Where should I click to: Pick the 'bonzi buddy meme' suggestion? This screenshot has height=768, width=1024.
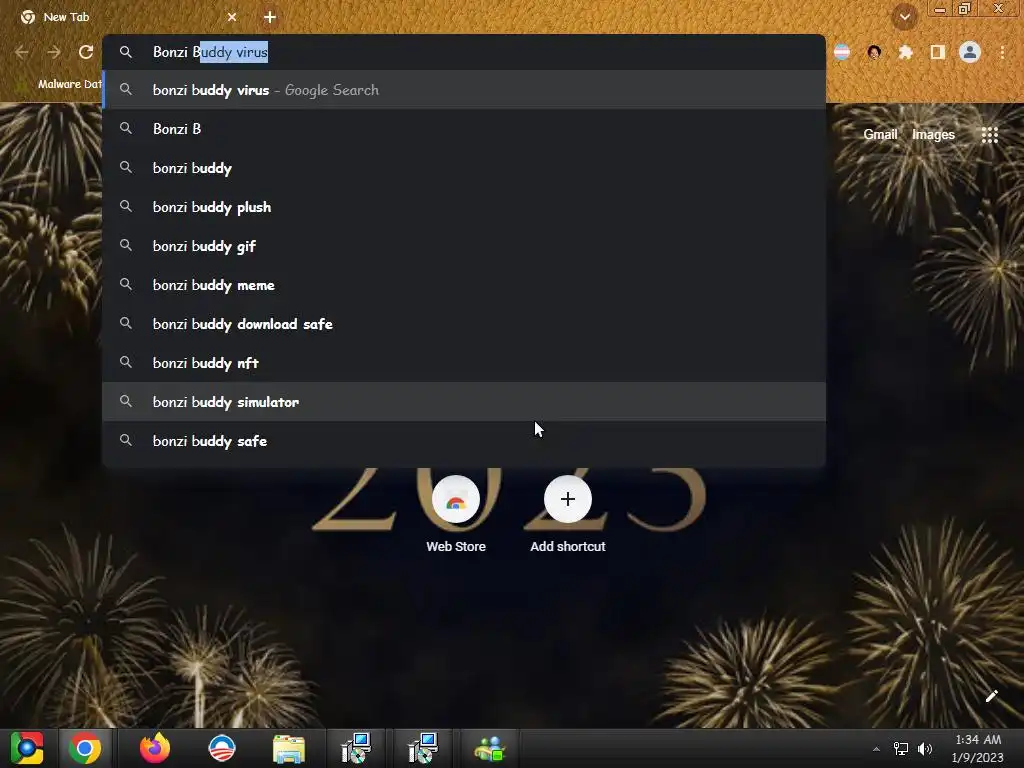(464, 285)
